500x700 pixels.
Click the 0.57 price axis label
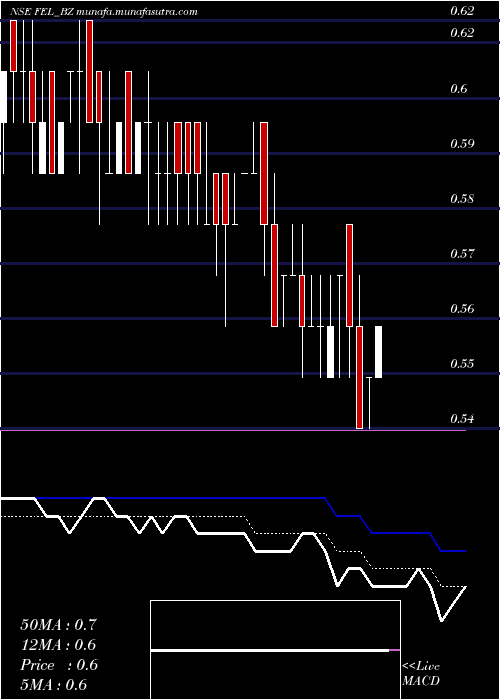coord(461,254)
